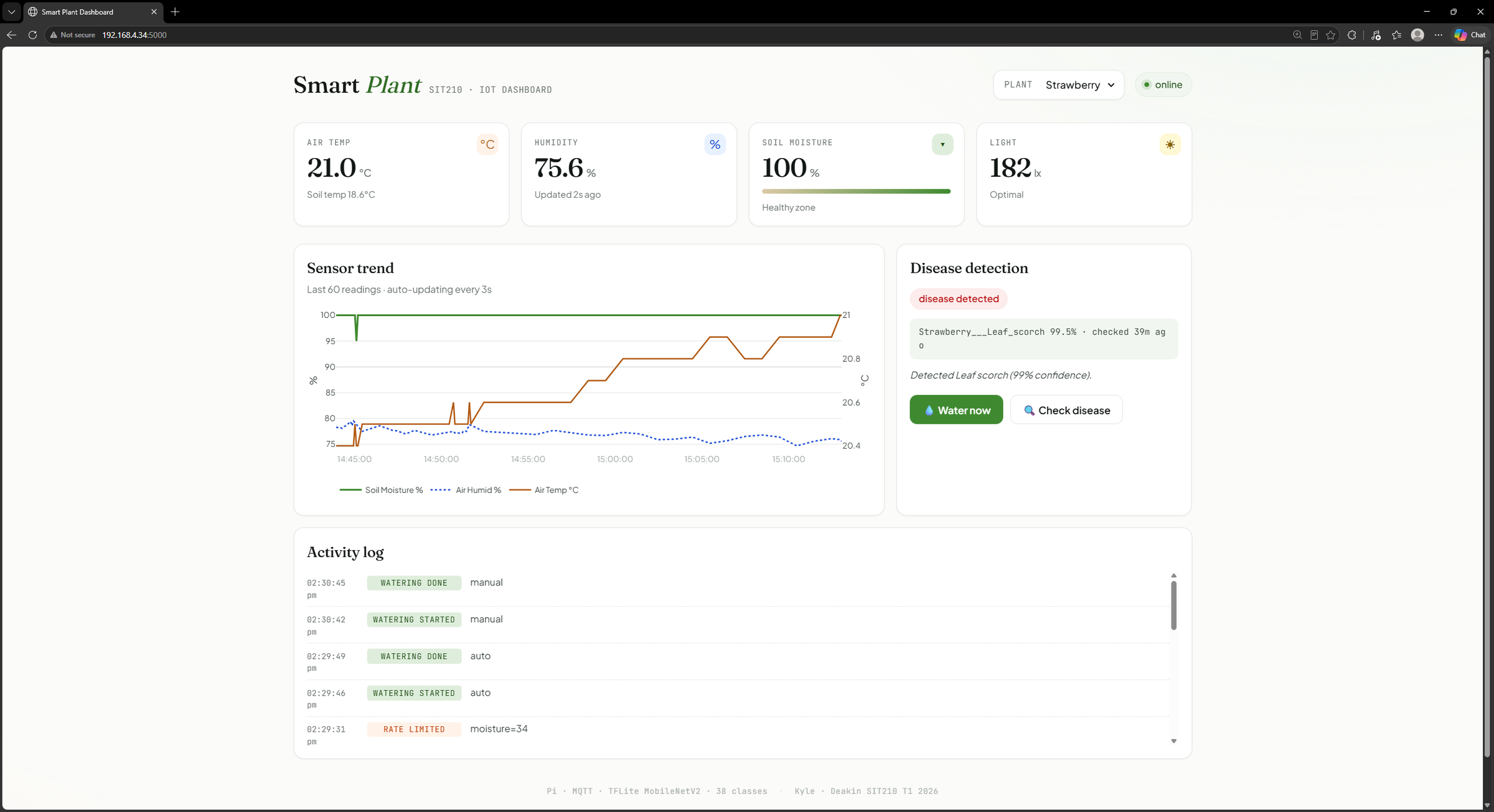Open browser settings and more menu
Image resolution: width=1494 pixels, height=812 pixels.
coord(1438,35)
